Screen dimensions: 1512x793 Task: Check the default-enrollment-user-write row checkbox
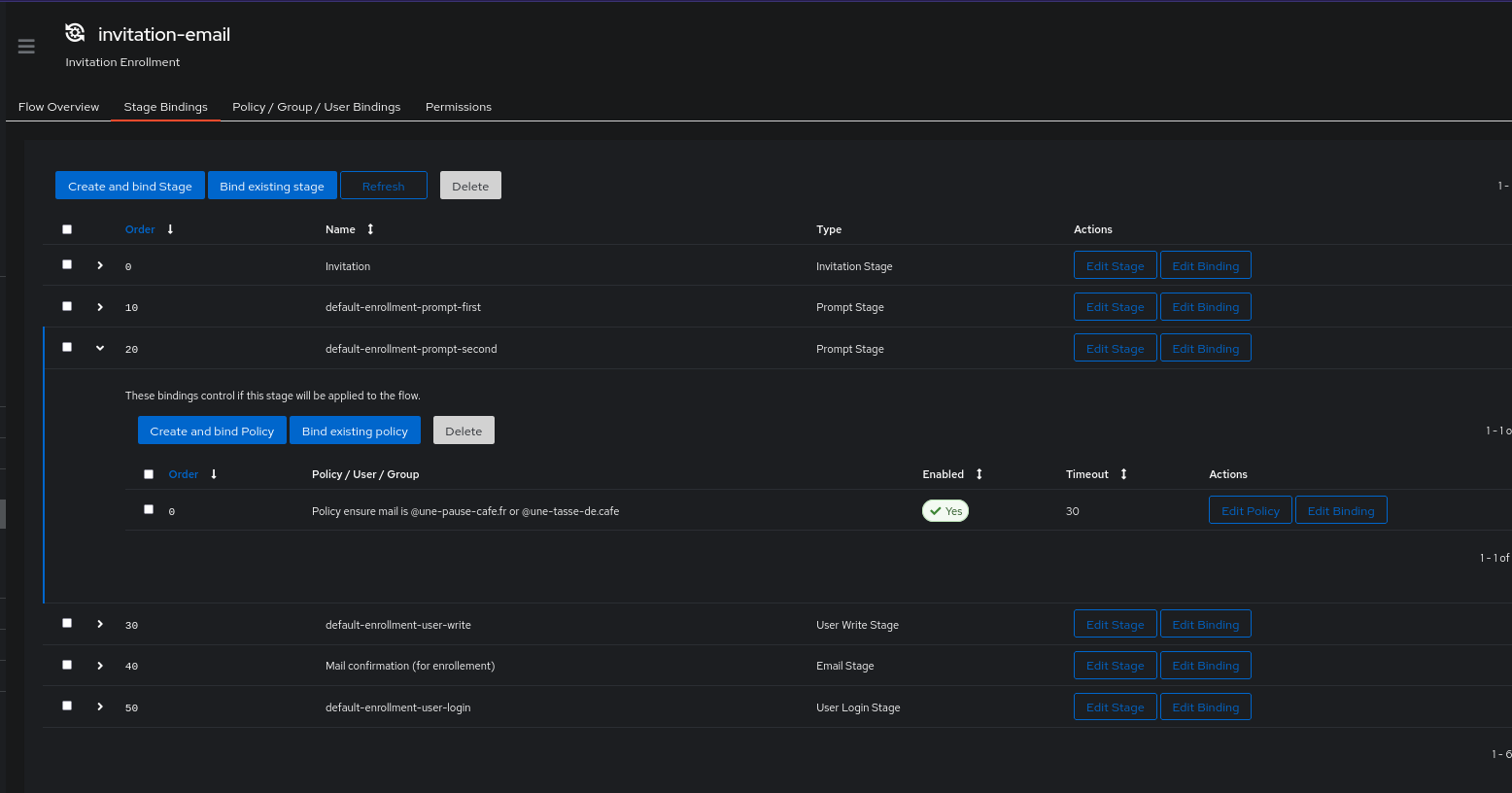67,623
